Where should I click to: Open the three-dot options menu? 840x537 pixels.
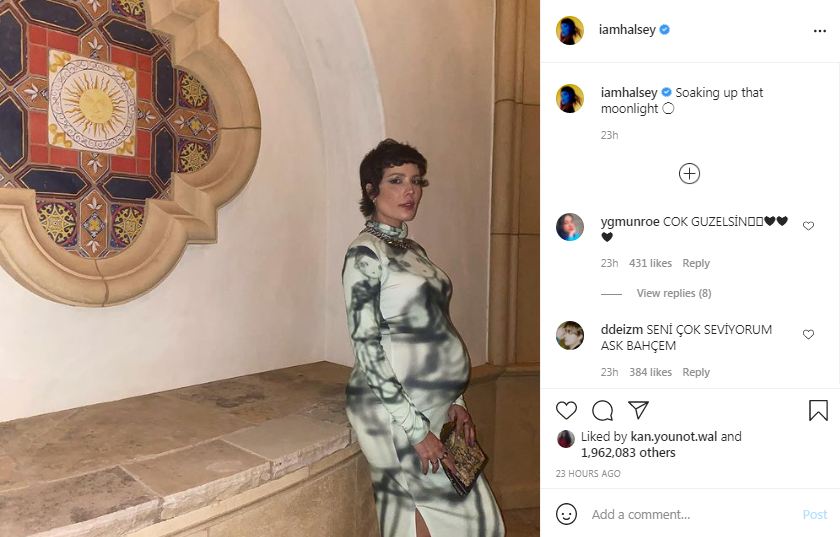[820, 31]
